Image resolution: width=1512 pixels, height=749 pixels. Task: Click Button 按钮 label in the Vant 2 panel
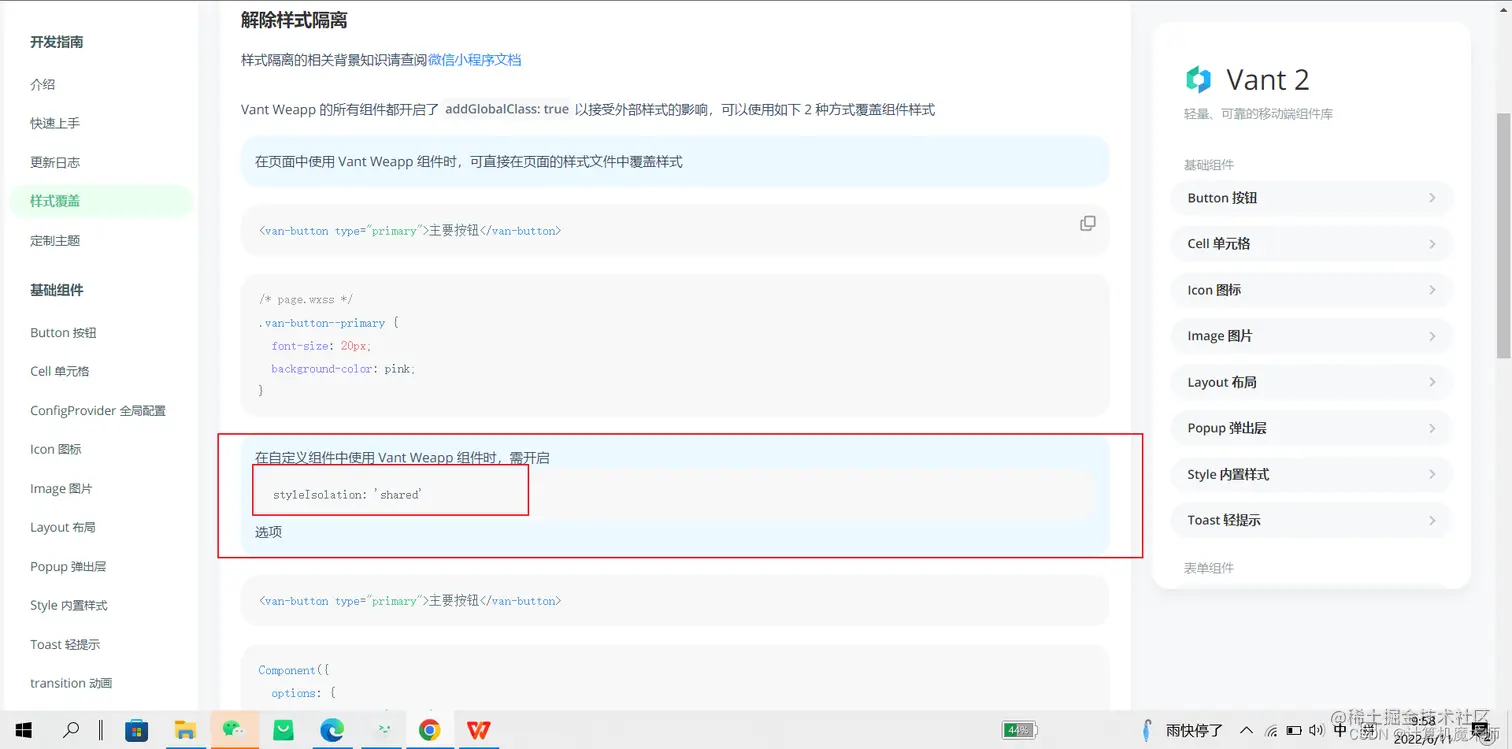click(x=1222, y=198)
